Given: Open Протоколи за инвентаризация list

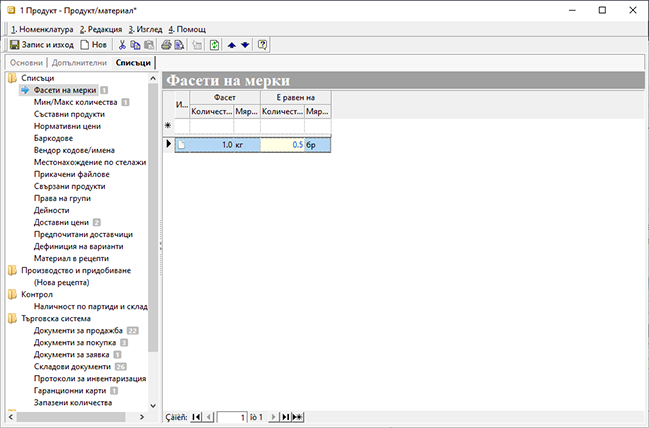Looking at the screenshot, I should pyautogui.click(x=90, y=378).
